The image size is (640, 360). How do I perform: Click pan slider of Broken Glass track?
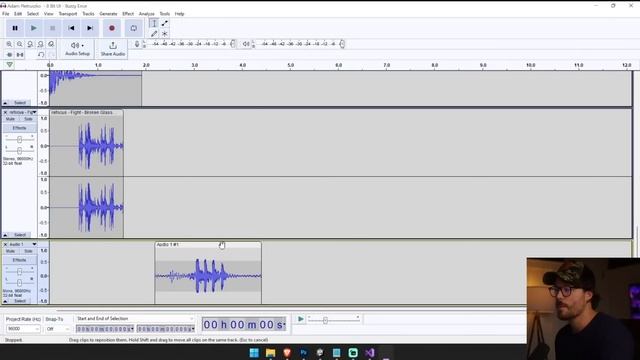(x=19, y=151)
